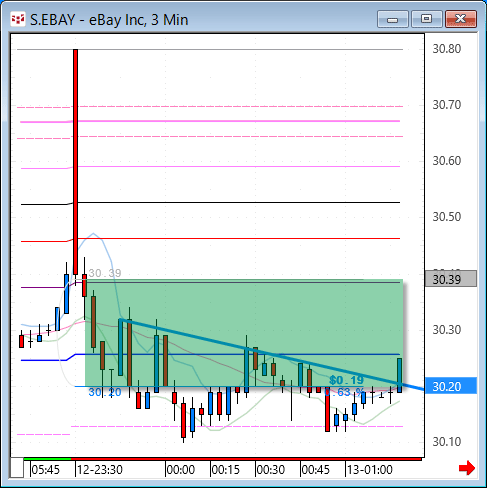Screen dimensions: 487x488
Task: Click the 30.80 price axis label
Action: [447, 49]
